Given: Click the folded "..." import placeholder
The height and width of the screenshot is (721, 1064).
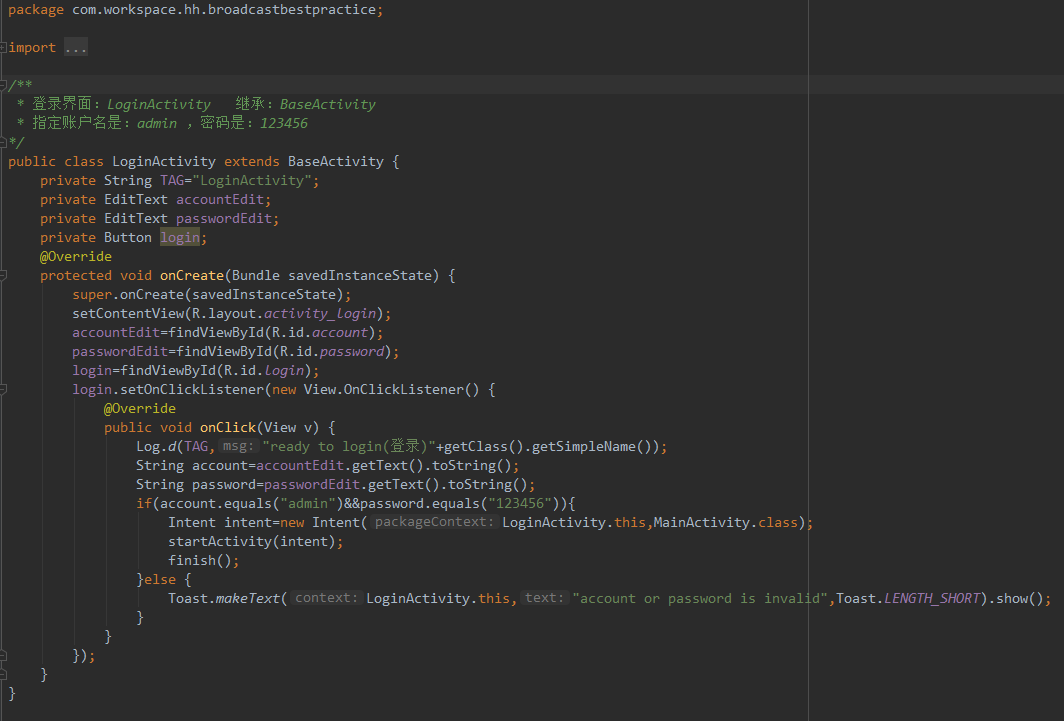Looking at the screenshot, I should click(x=76, y=47).
